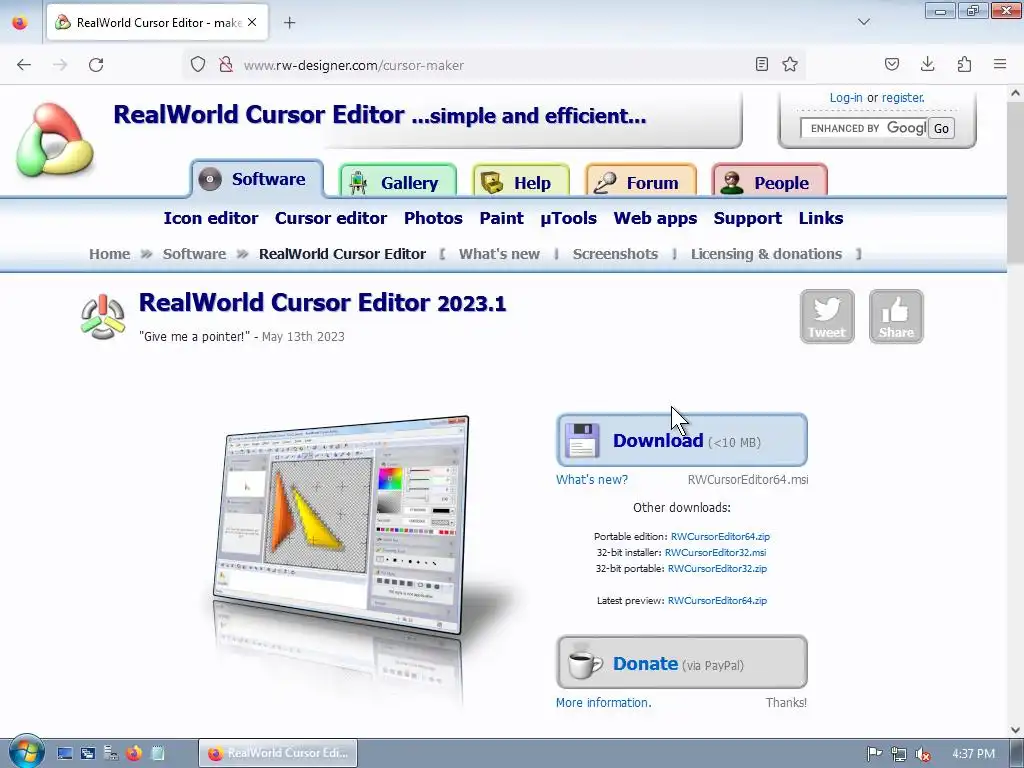
Task: Click the muted volume tray icon
Action: (923, 754)
